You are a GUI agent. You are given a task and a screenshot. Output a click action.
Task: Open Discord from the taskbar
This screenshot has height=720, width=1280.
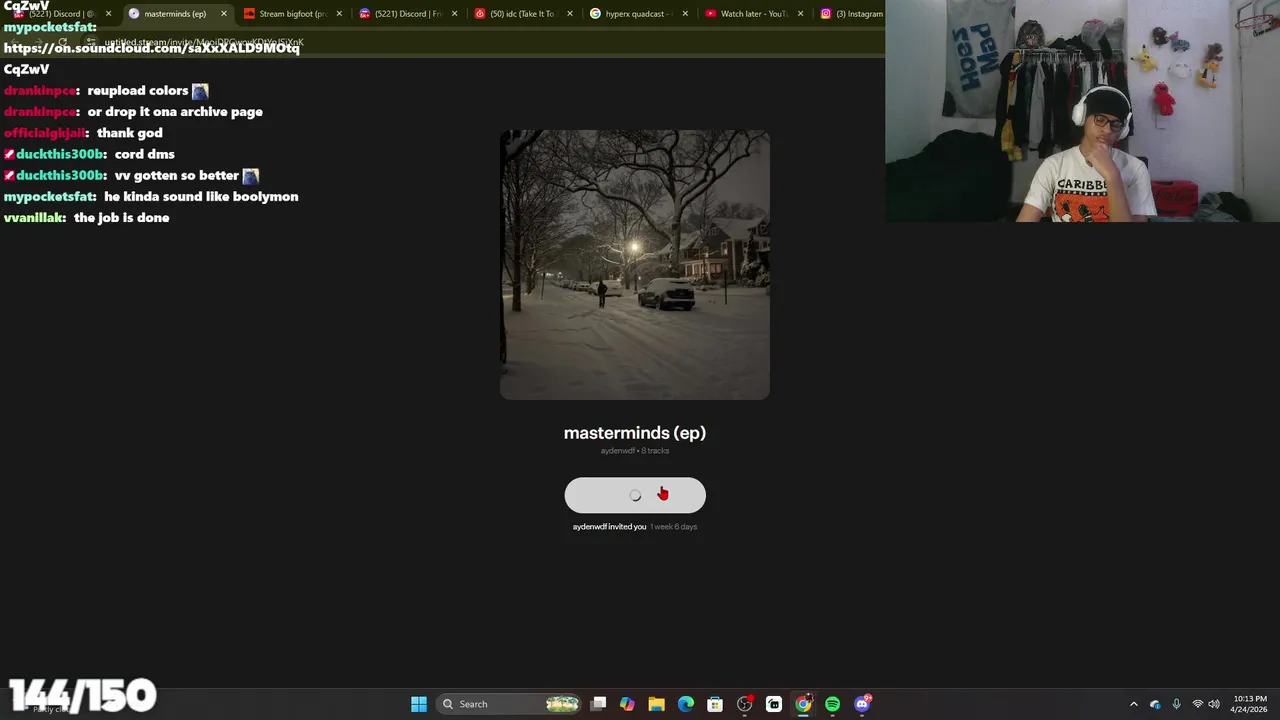(x=862, y=704)
